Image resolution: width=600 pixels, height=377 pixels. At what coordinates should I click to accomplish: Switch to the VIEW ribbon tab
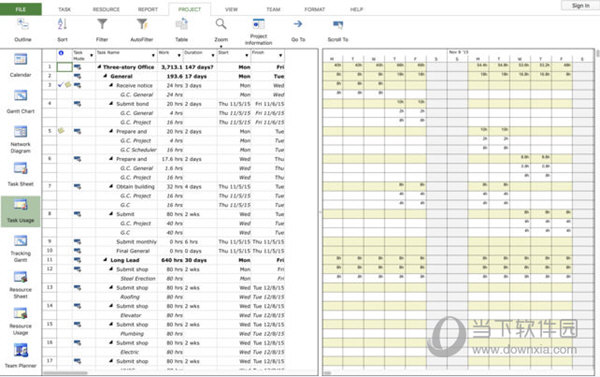point(231,9)
